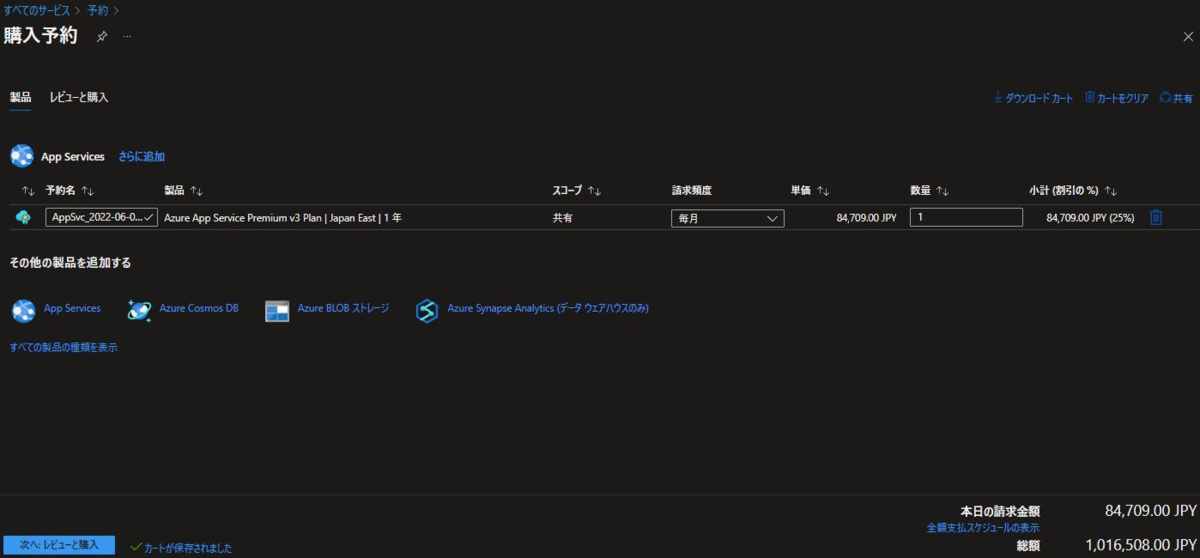Image resolution: width=1200 pixels, height=558 pixels.
Task: Add Azure Cosmos DB product
Action: coord(199,309)
